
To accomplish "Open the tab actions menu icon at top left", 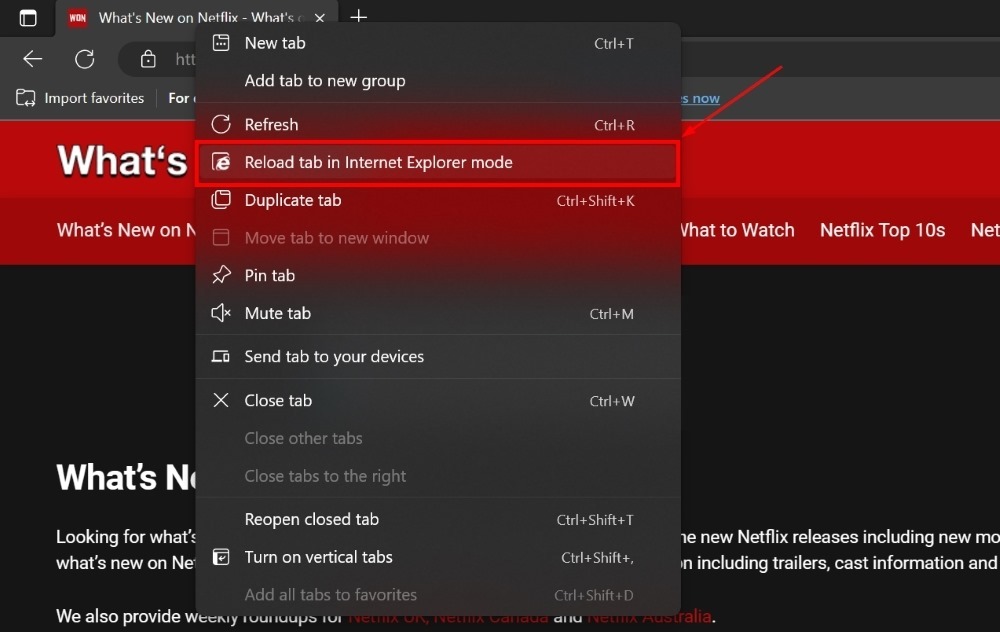I will pyautogui.click(x=27, y=17).
